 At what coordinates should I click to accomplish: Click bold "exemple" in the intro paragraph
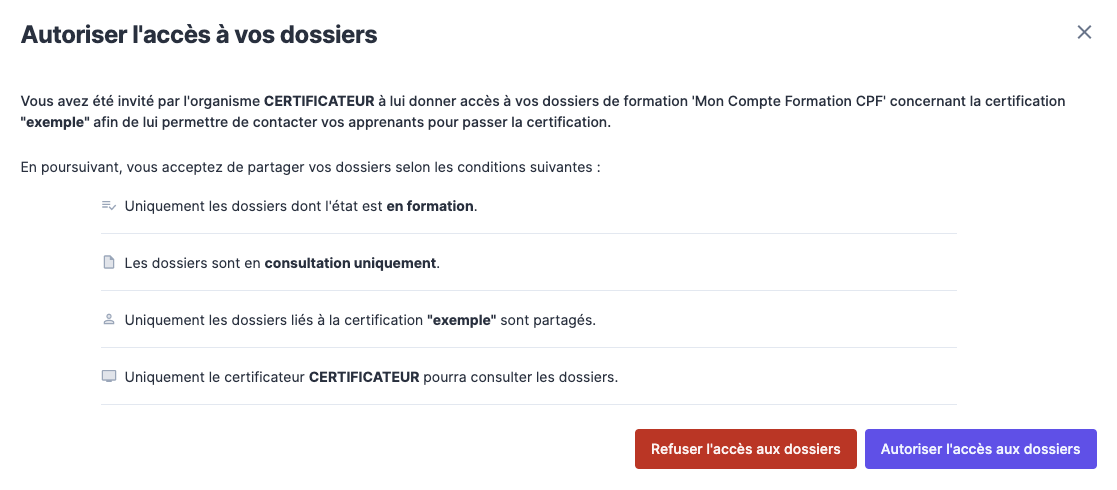[55, 123]
